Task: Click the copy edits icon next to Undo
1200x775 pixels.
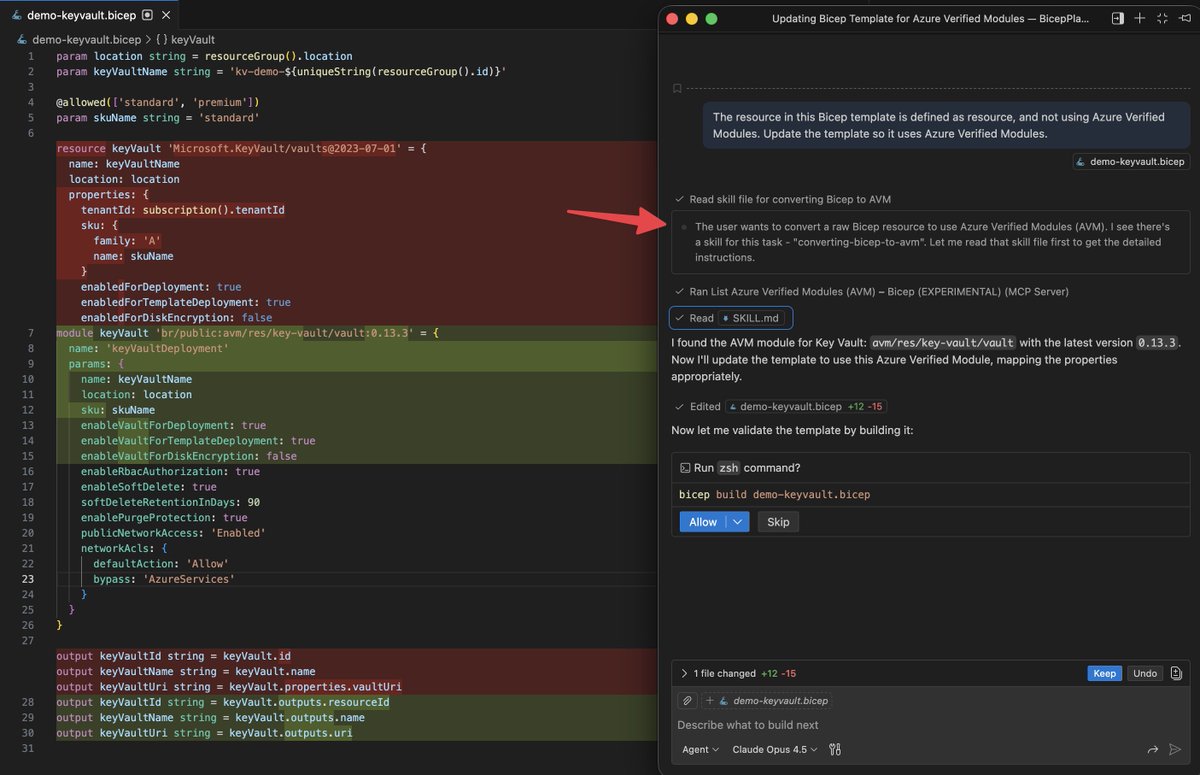Action: pos(1174,673)
